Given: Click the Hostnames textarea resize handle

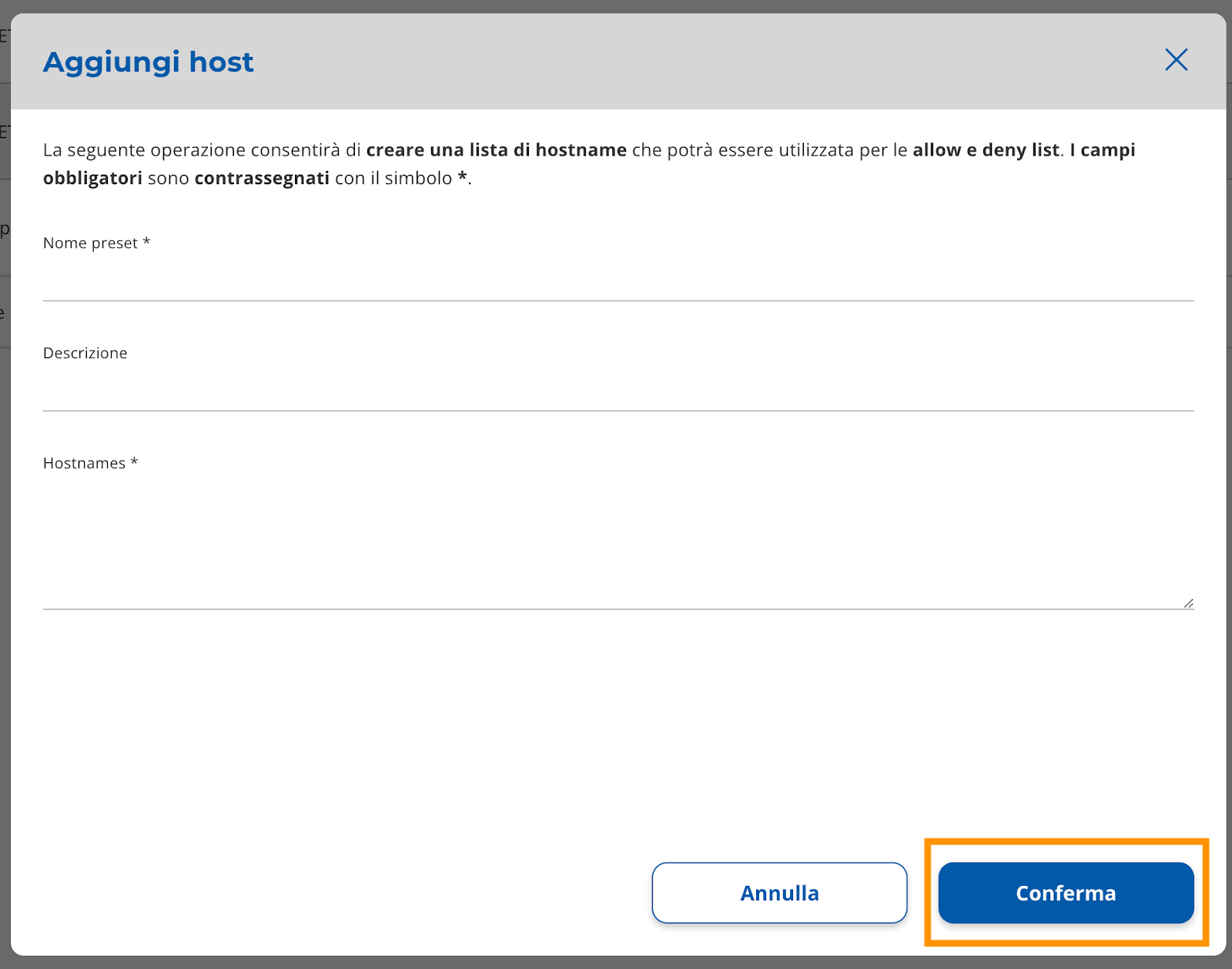Looking at the screenshot, I should (1188, 603).
